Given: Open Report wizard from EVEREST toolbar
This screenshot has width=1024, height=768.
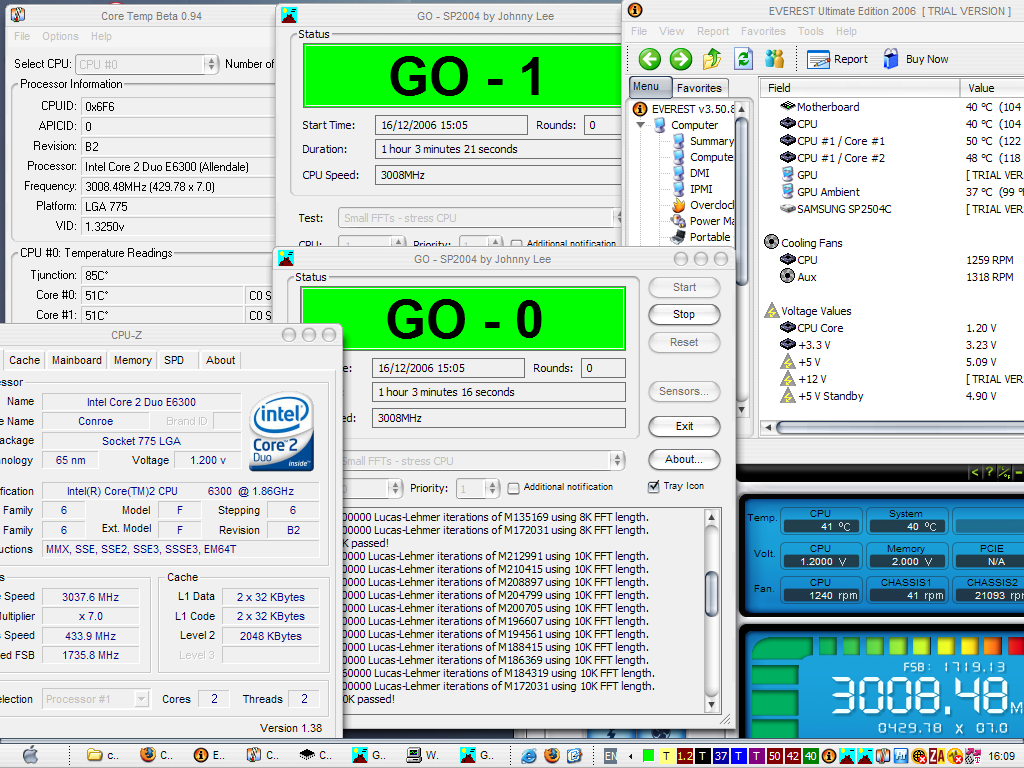Looking at the screenshot, I should tap(838, 59).
